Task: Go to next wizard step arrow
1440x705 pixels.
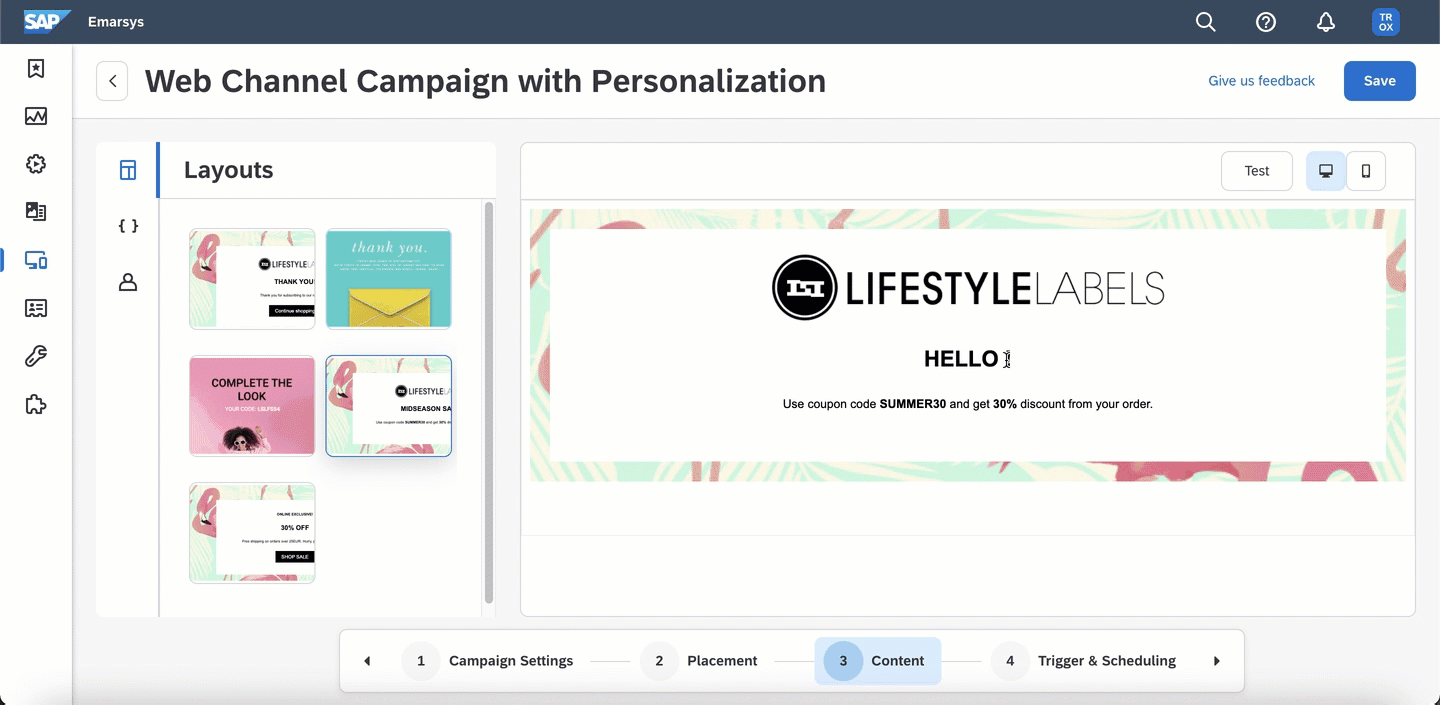Action: pos(1217,661)
